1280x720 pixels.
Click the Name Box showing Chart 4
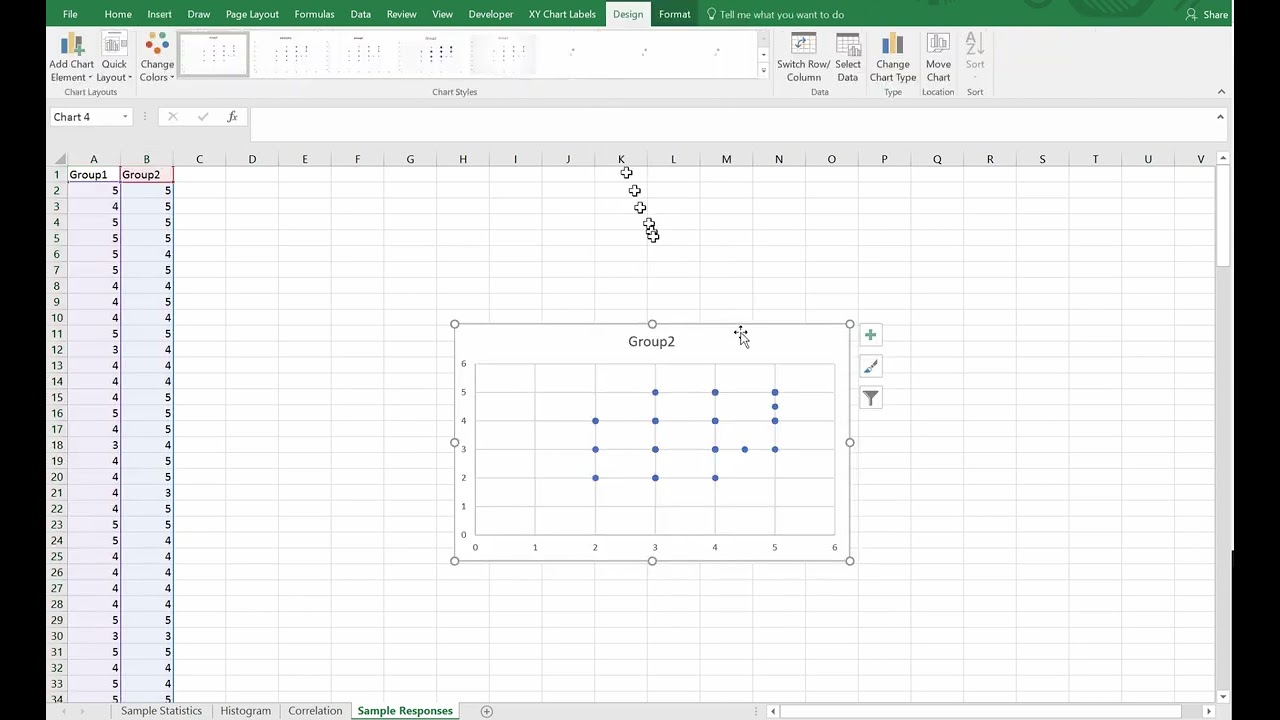[x=85, y=117]
